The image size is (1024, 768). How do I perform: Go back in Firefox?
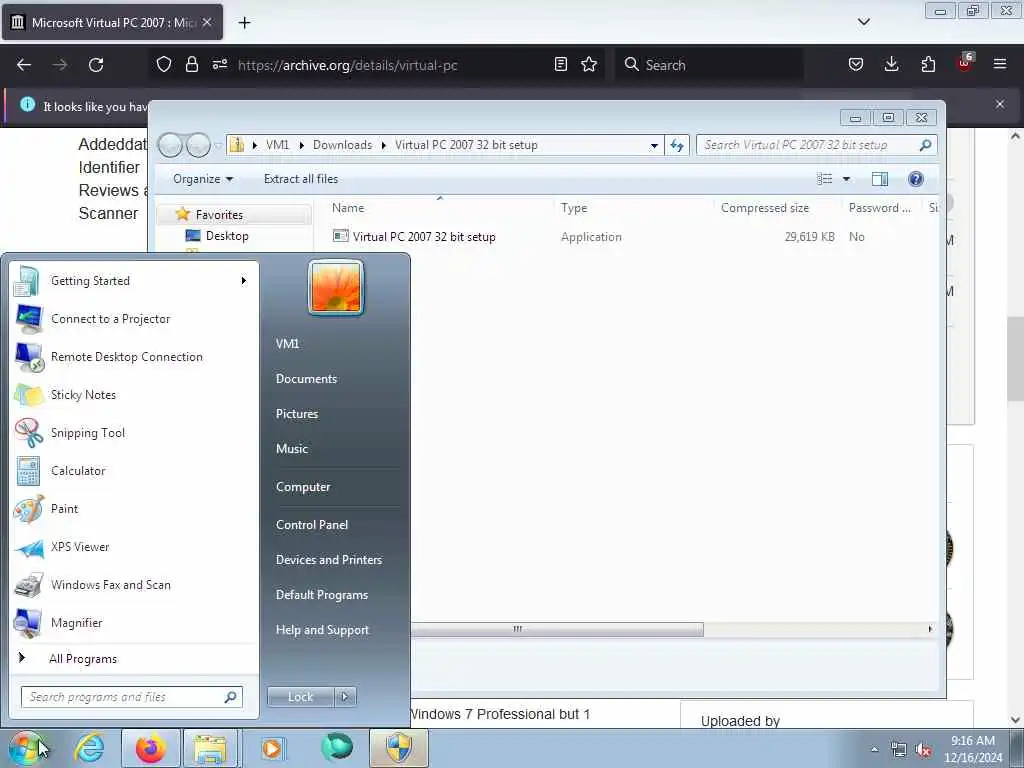pos(24,65)
